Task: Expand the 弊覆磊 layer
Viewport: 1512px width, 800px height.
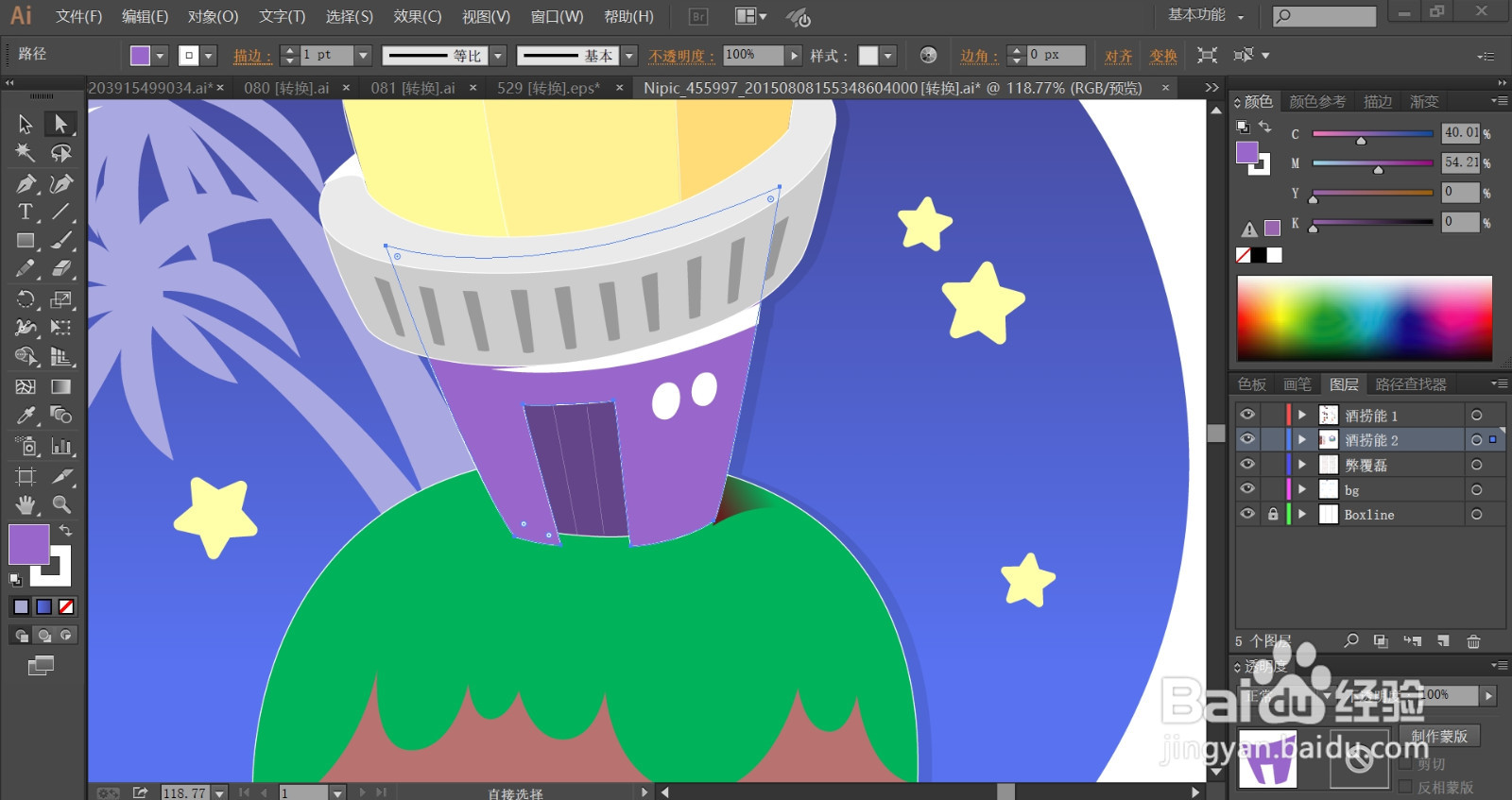Action: (x=1302, y=464)
